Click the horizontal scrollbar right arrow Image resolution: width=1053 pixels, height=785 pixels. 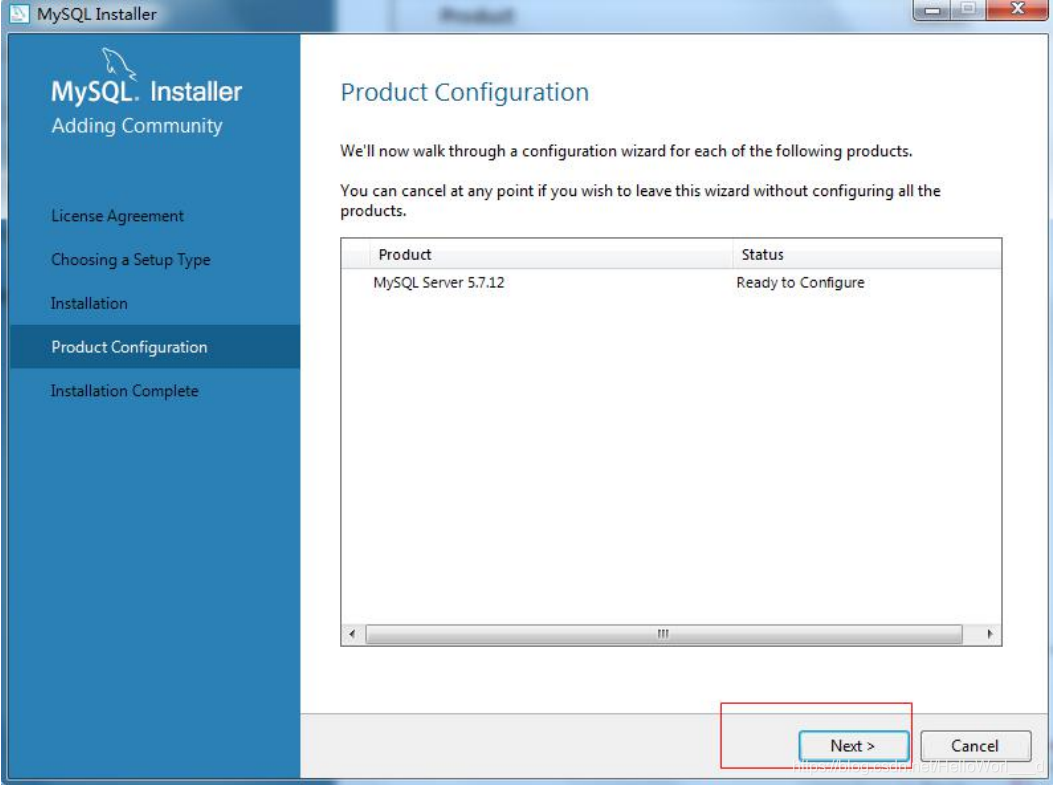[990, 634]
